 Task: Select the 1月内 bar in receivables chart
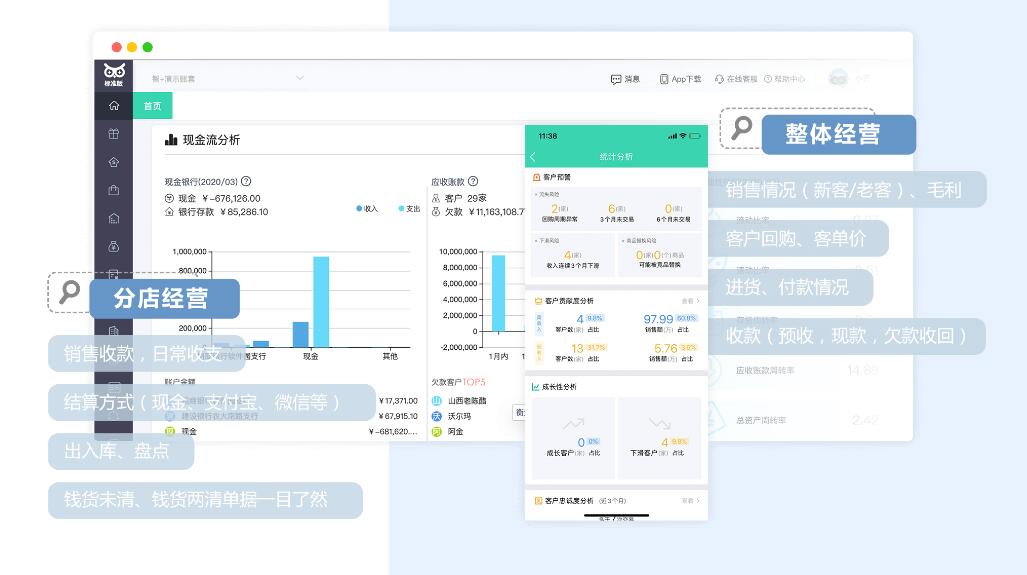(x=498, y=293)
